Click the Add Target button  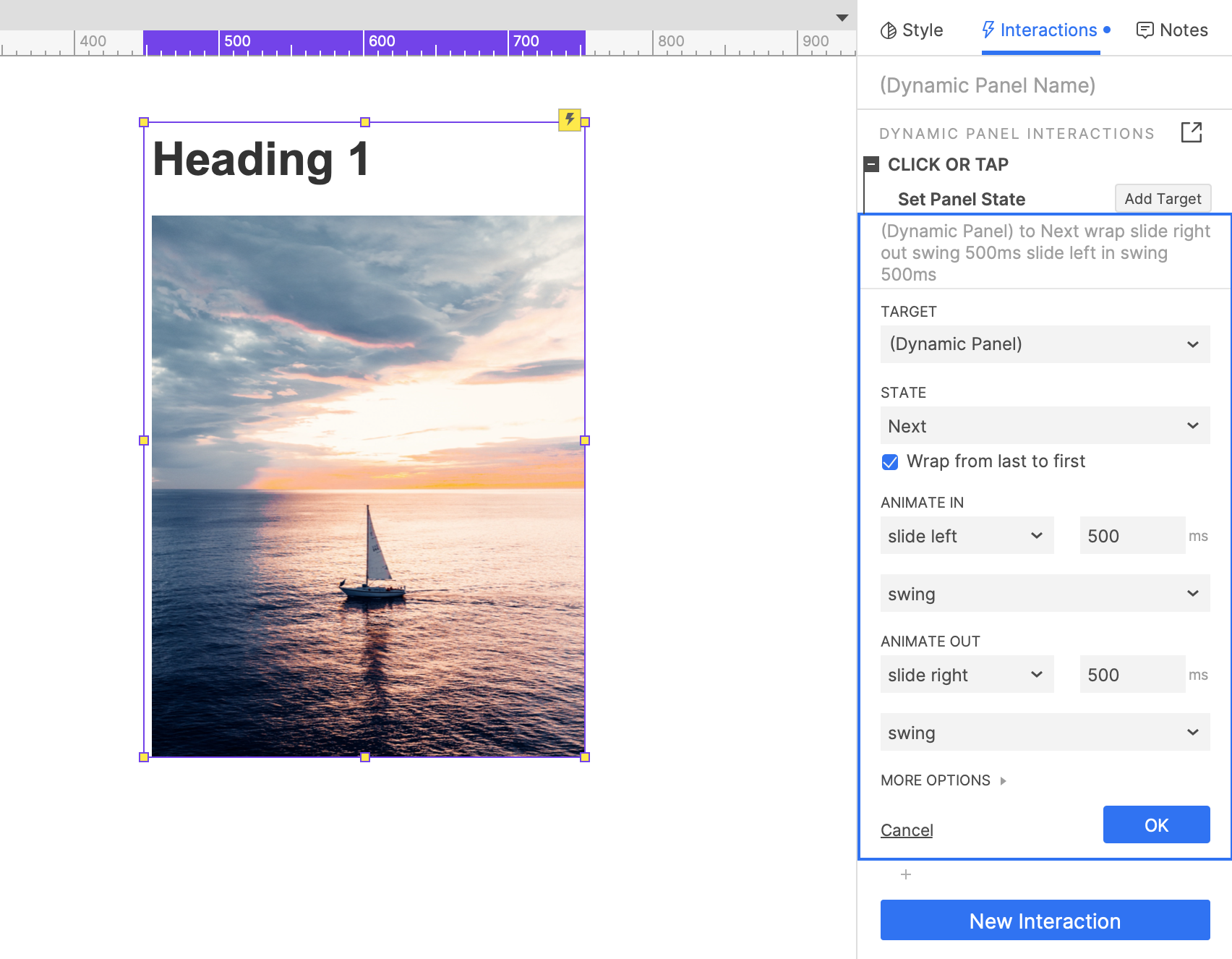tap(1162, 199)
